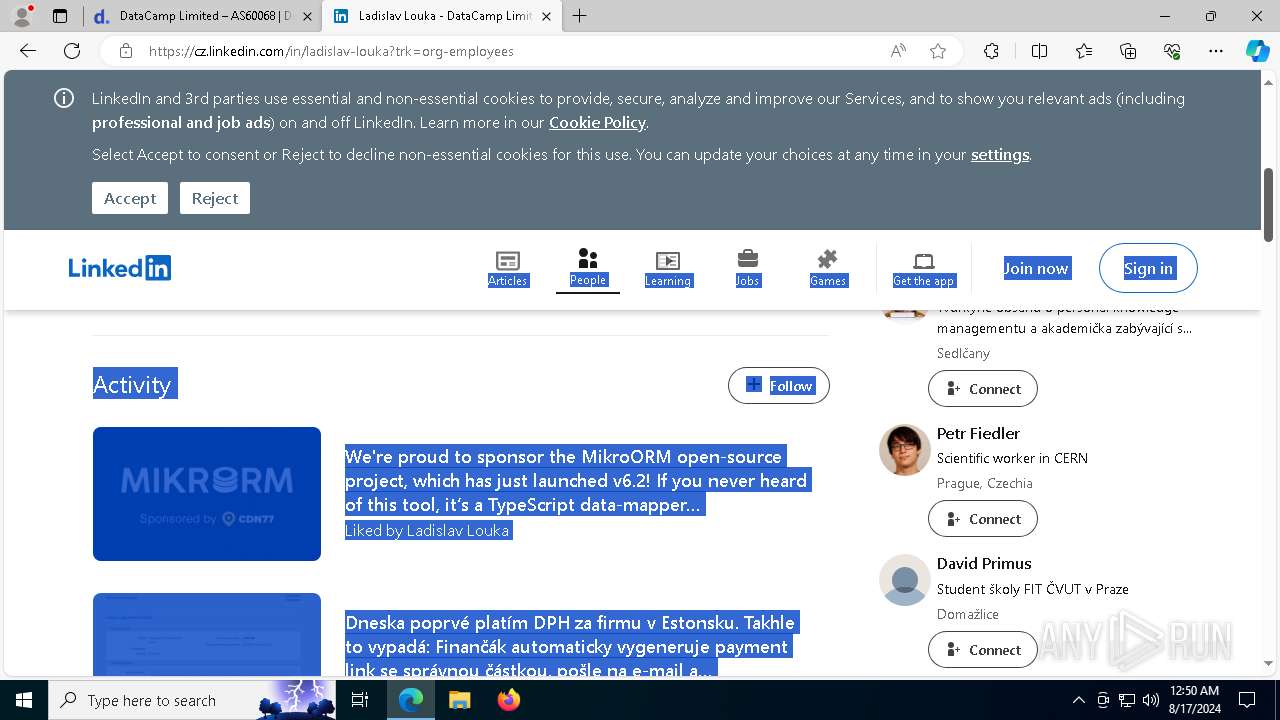Click the browser Back arrow

[x=28, y=51]
